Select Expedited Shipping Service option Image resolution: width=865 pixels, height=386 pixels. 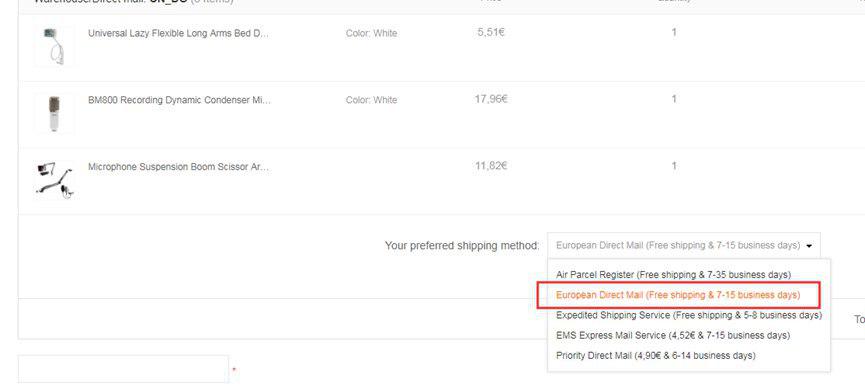click(x=689, y=315)
